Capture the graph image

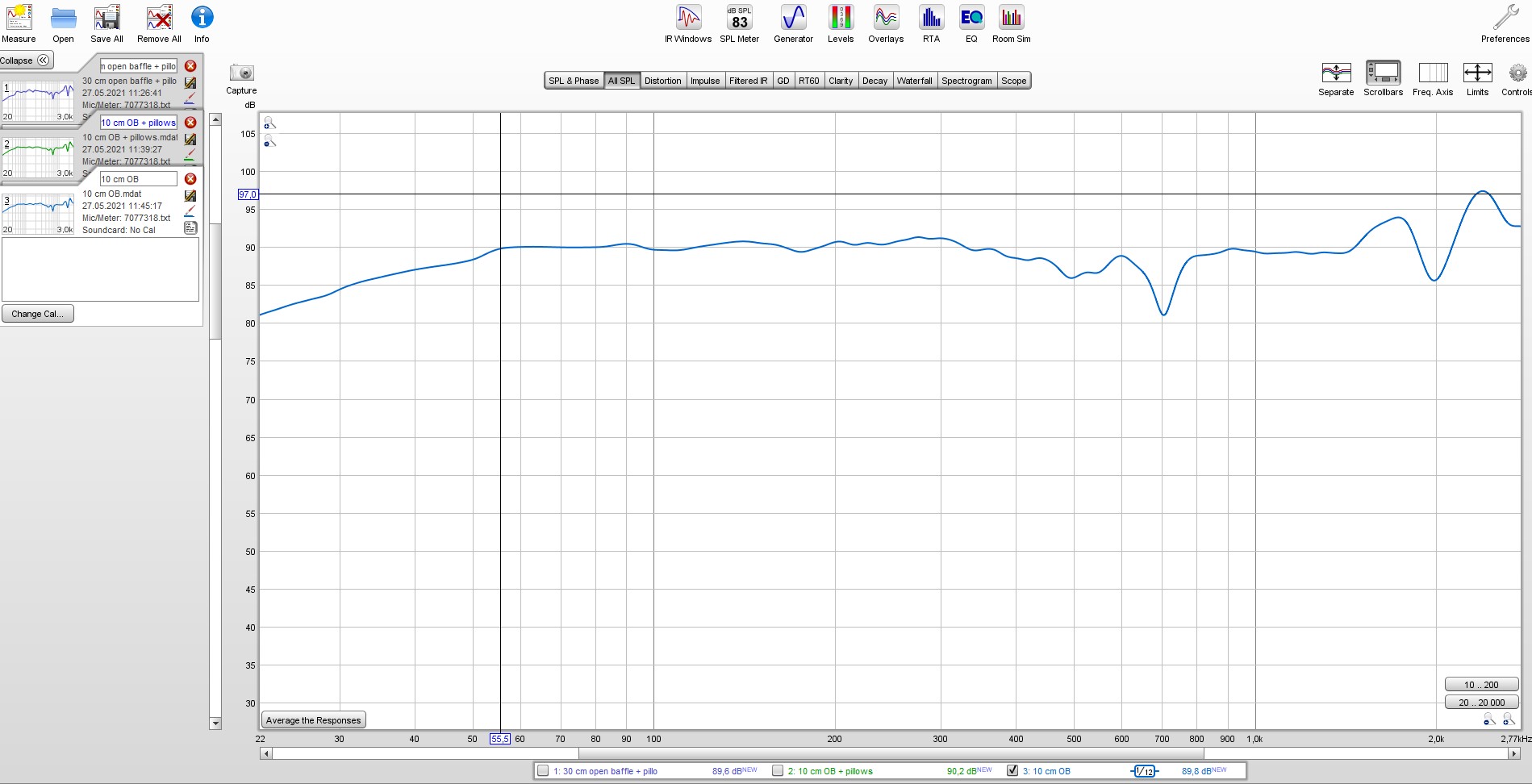pos(241,78)
